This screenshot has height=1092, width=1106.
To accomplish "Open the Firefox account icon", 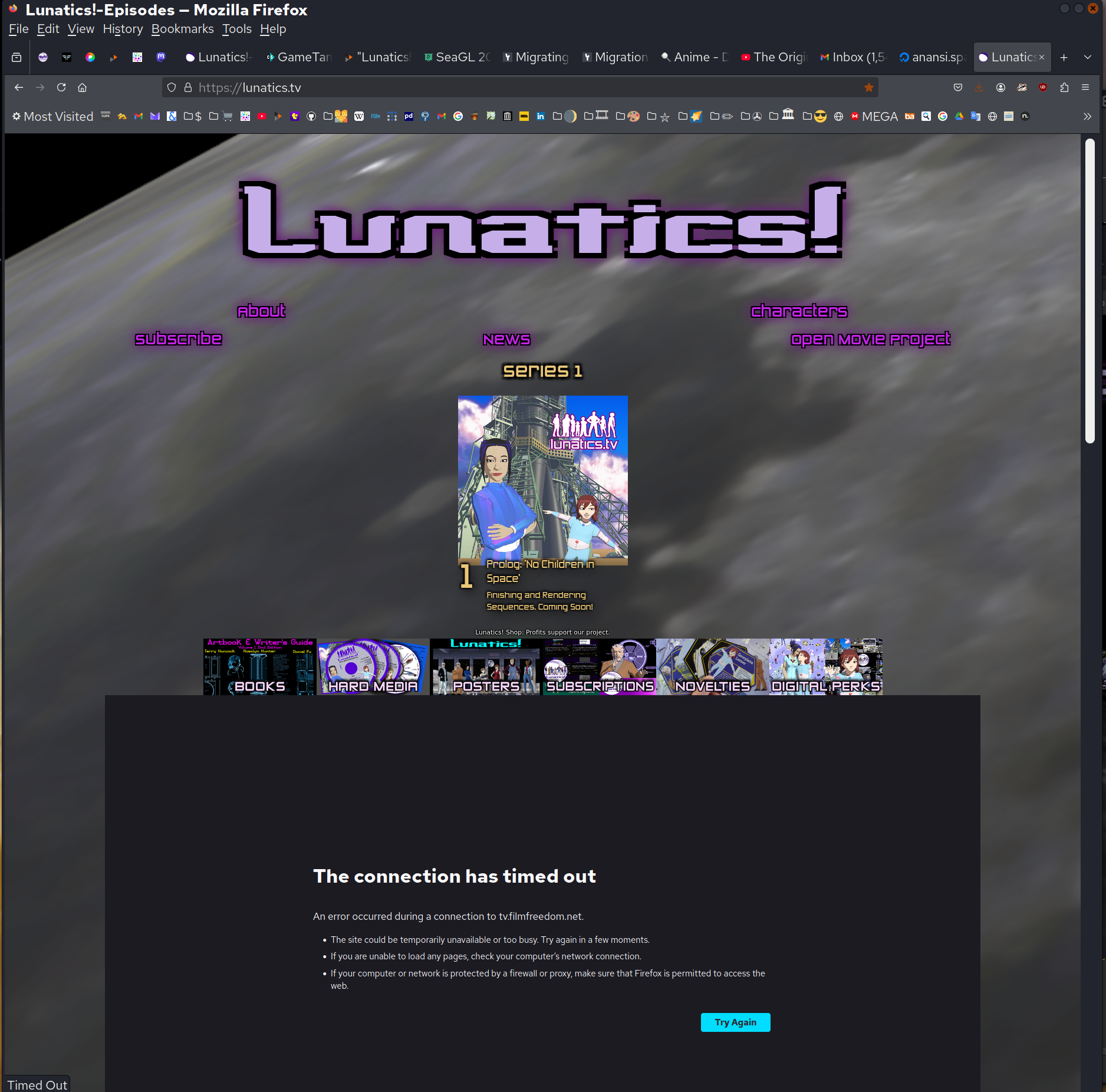I will [1000, 87].
